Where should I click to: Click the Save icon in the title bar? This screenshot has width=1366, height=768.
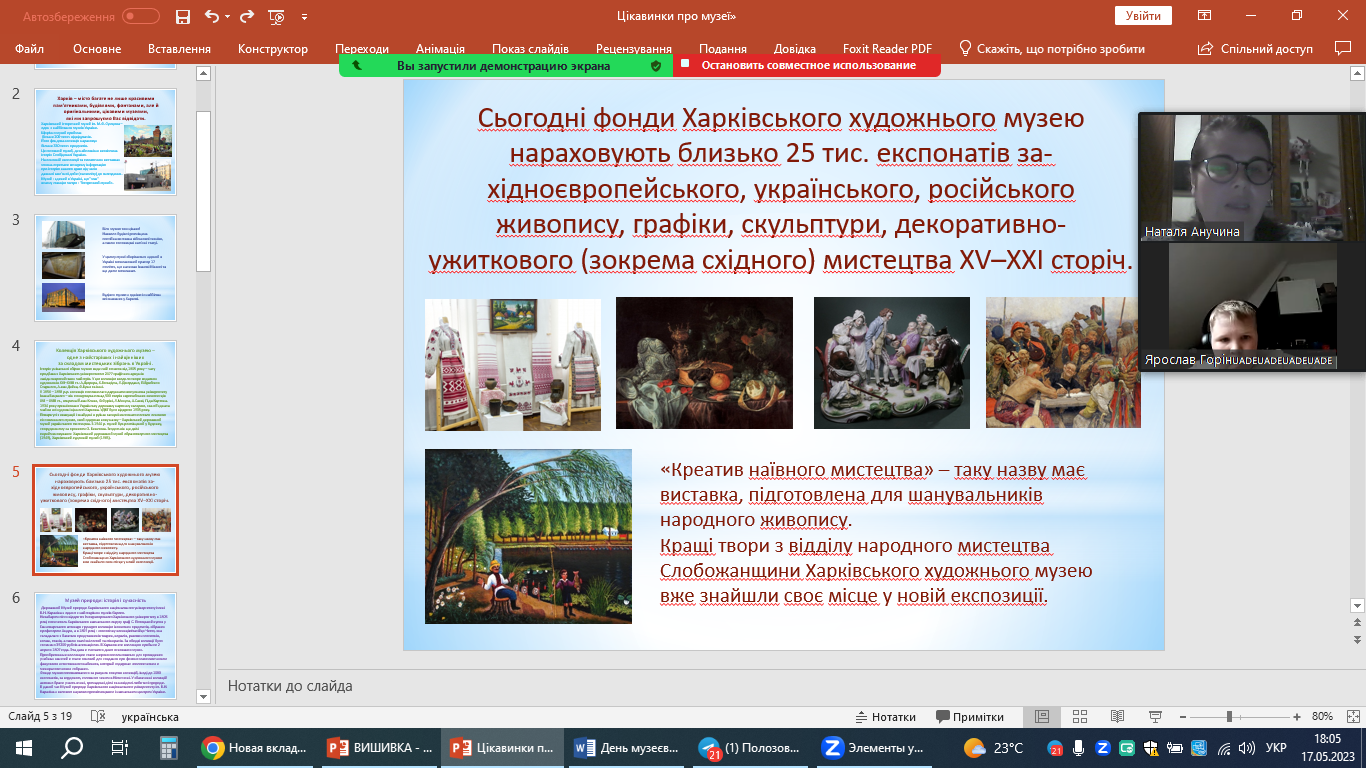point(182,17)
